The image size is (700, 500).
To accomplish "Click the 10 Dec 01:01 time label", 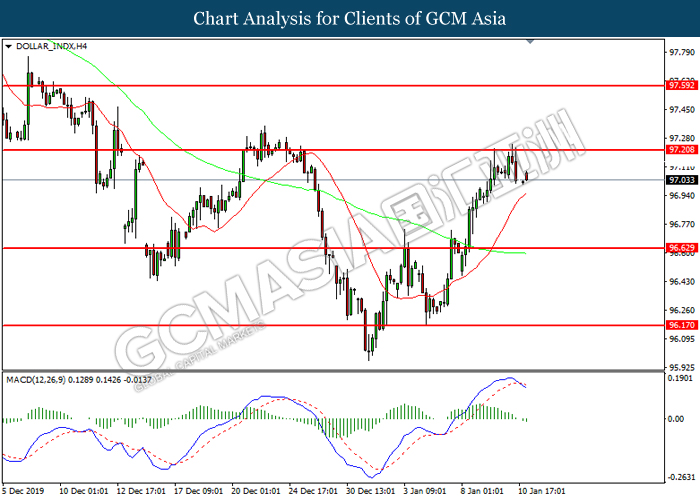I will click(83, 491).
